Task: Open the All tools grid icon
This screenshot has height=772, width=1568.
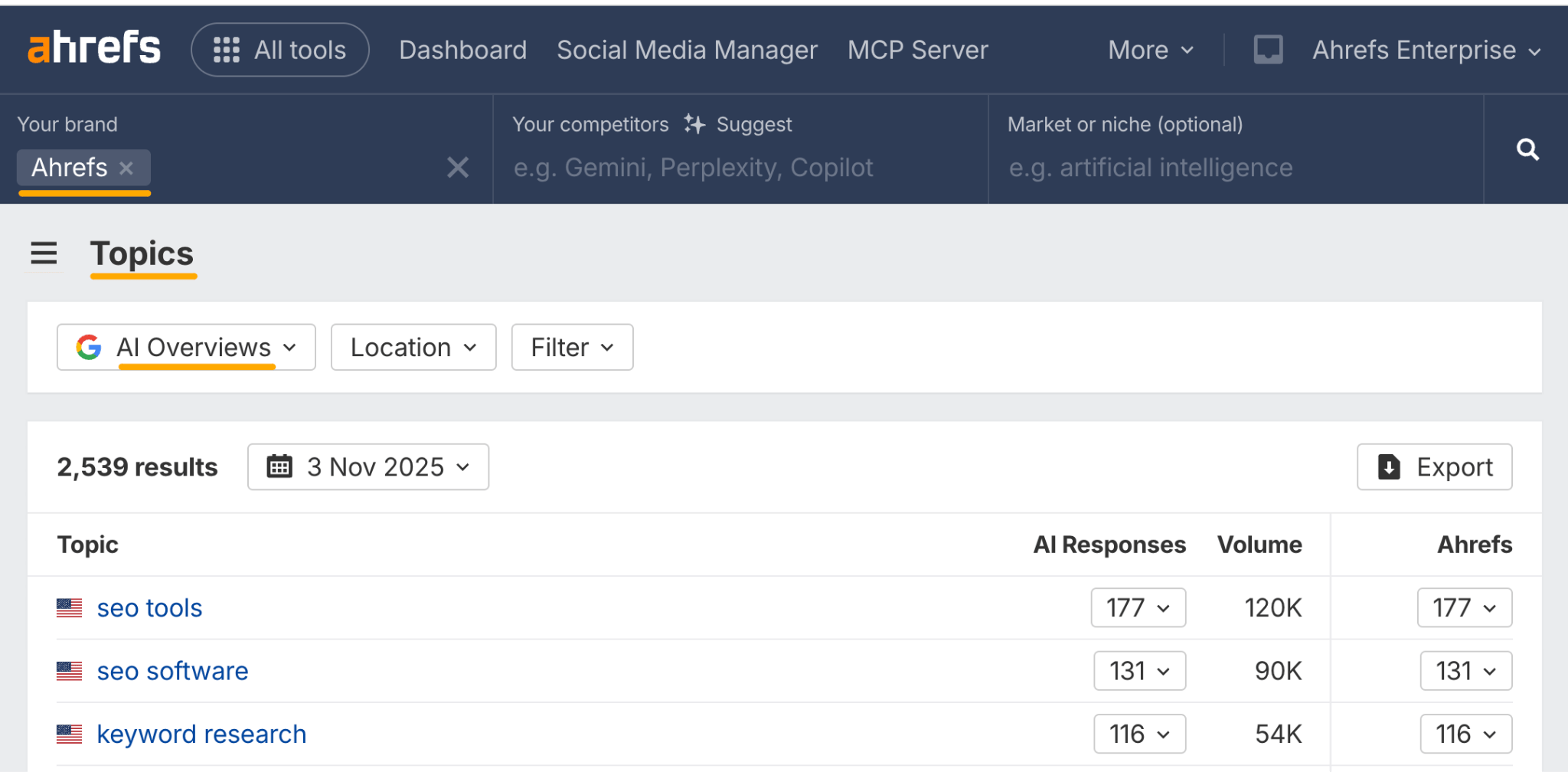Action: (226, 49)
